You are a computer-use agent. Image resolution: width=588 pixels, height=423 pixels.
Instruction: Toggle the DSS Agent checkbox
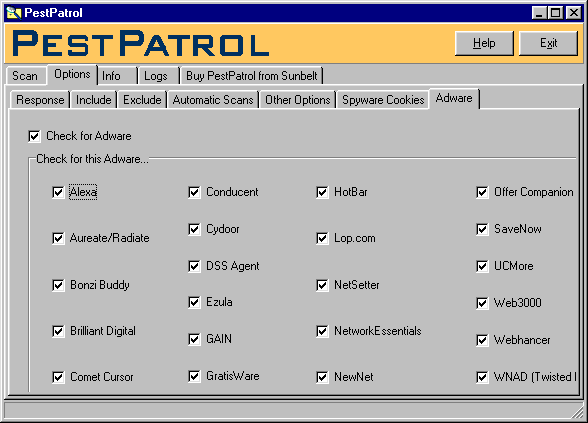pyautogui.click(x=194, y=266)
